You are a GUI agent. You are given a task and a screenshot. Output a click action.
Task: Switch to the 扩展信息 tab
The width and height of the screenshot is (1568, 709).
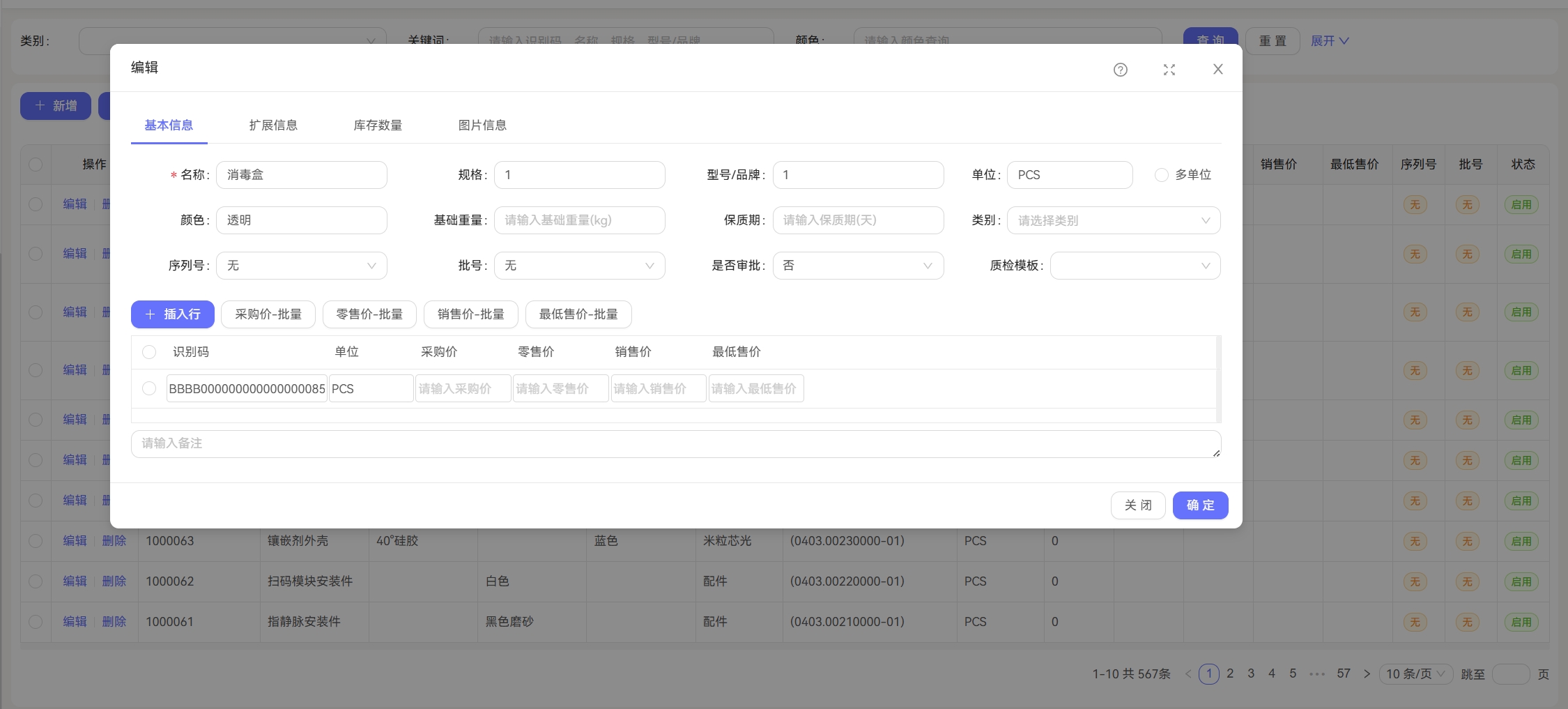[x=274, y=125]
